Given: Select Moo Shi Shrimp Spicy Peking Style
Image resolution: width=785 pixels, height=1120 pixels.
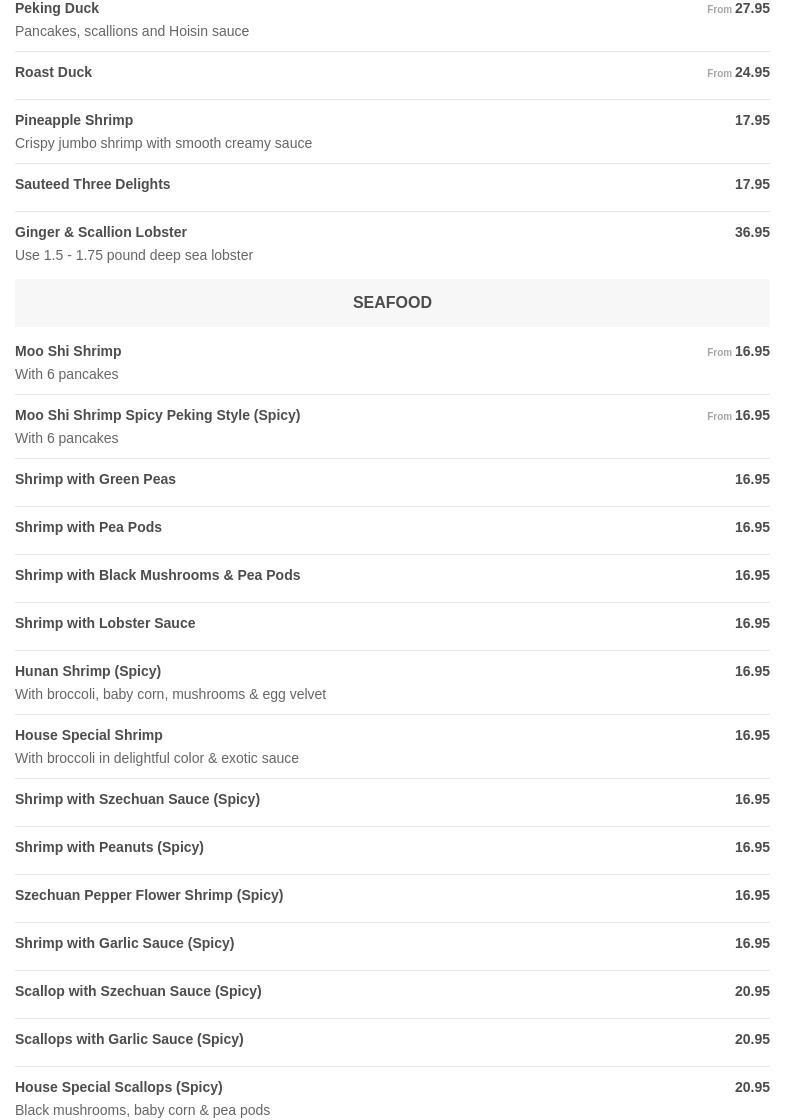Looking at the screenshot, I should pyautogui.click(x=157, y=416).
